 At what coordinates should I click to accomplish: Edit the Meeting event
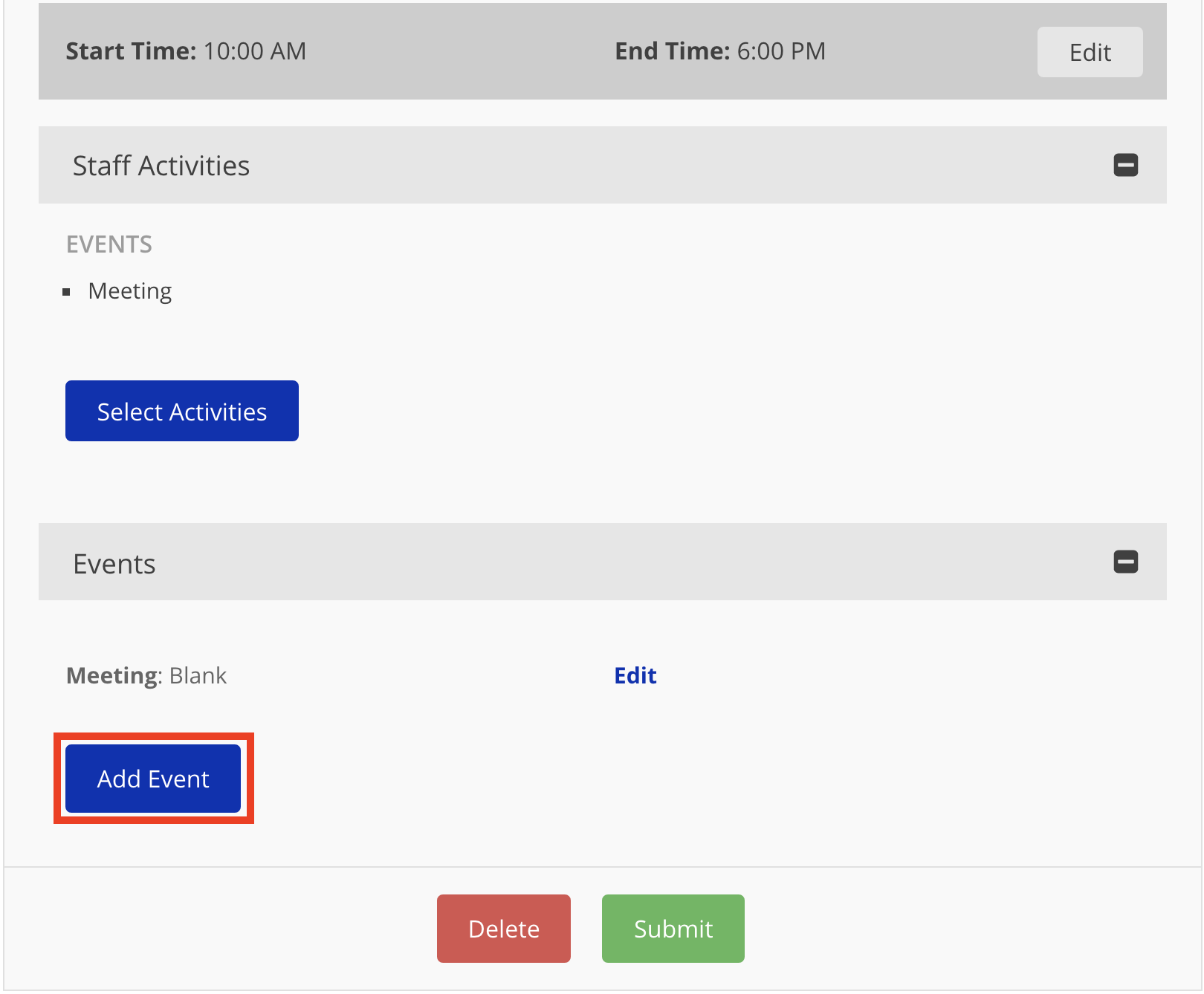click(x=635, y=675)
